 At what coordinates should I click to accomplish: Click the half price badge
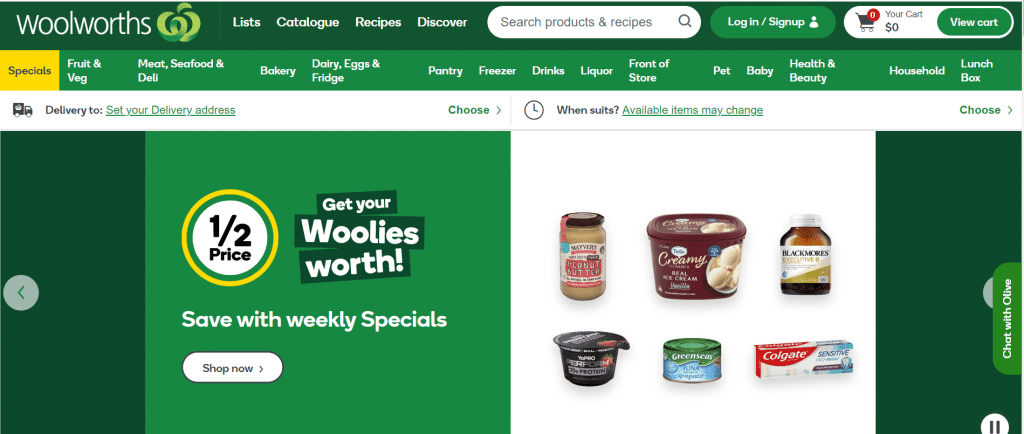coord(230,238)
